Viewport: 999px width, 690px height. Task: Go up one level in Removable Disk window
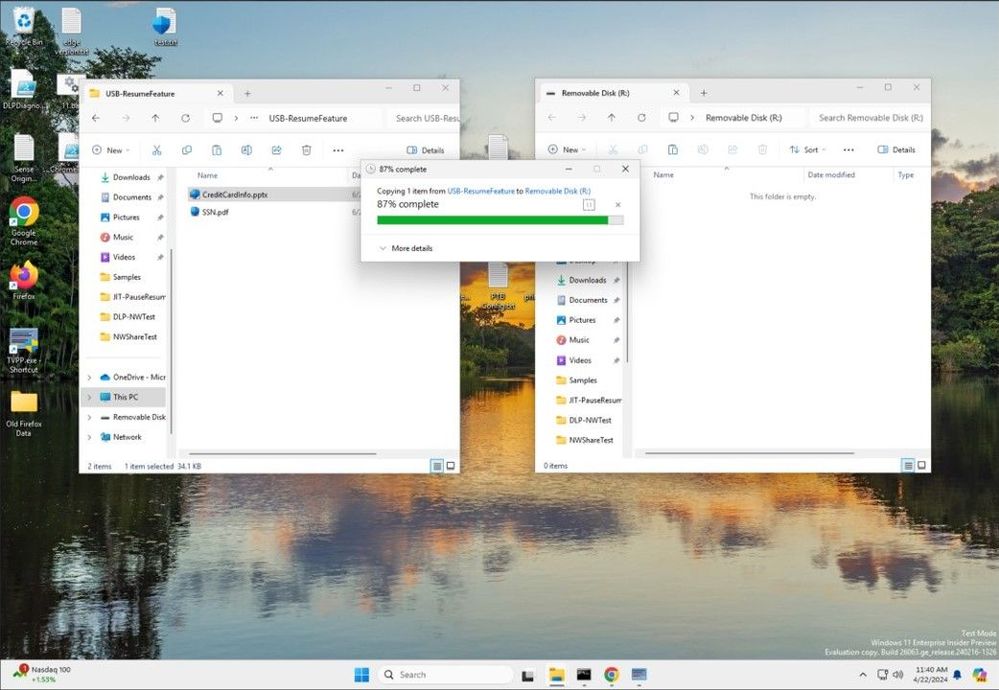coord(612,117)
